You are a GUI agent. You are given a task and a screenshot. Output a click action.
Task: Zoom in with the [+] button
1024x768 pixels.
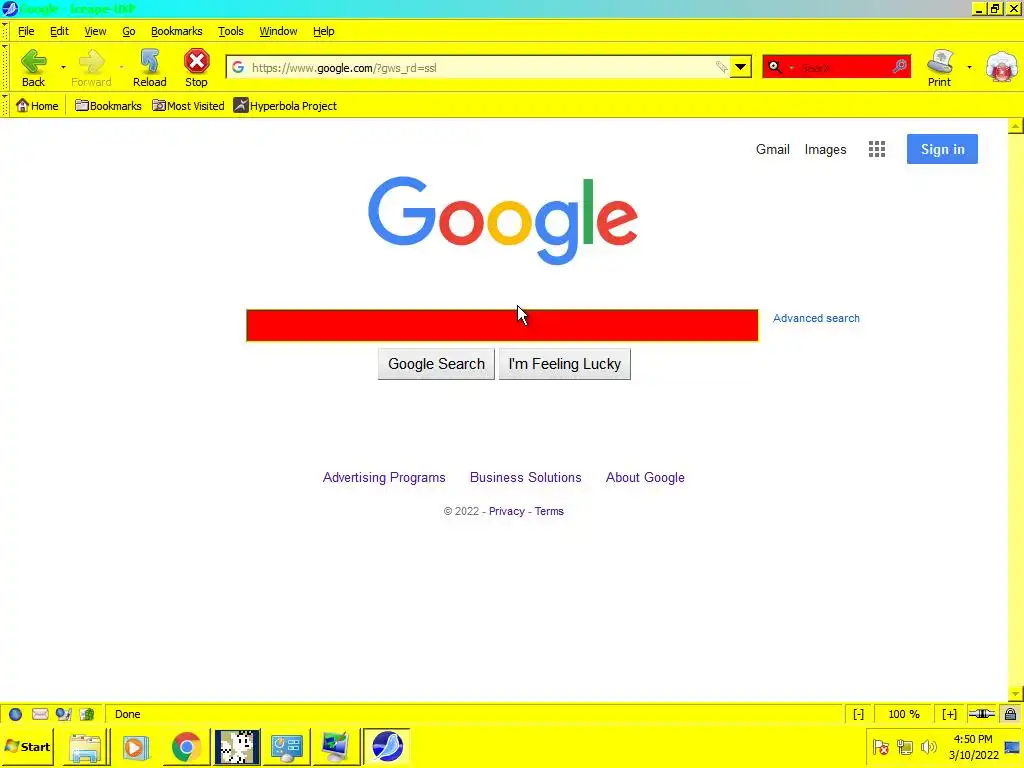(x=950, y=714)
